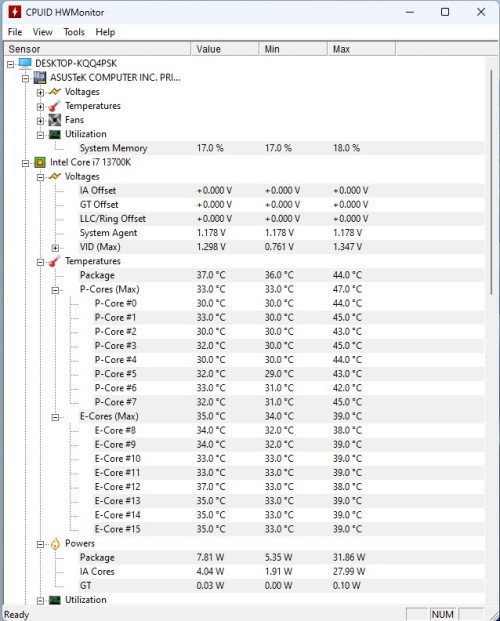The width and height of the screenshot is (500, 621).
Task: Collapse the bottom Utilization node
Action: pos(40,601)
